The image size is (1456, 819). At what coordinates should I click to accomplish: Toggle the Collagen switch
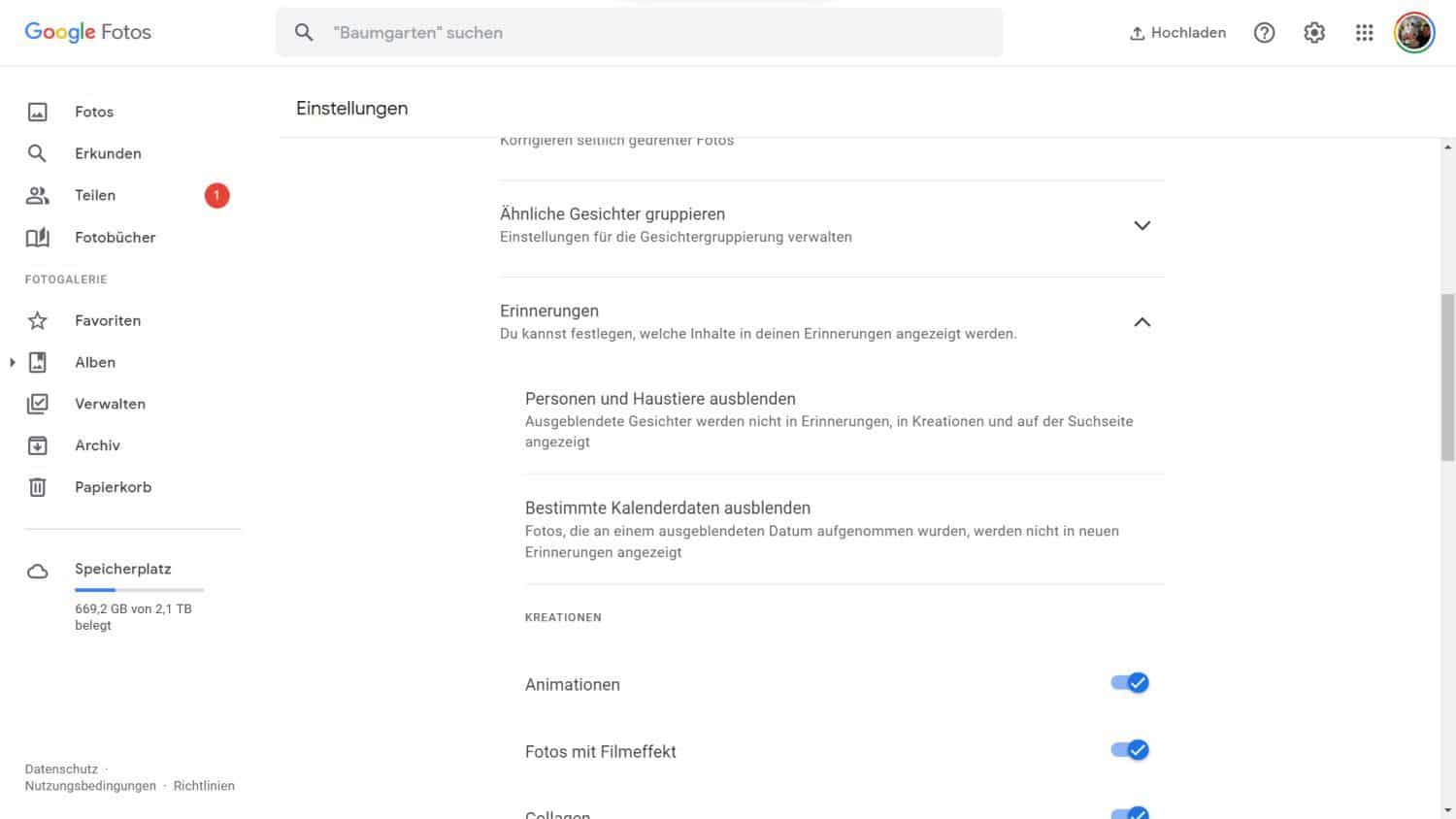(1130, 813)
